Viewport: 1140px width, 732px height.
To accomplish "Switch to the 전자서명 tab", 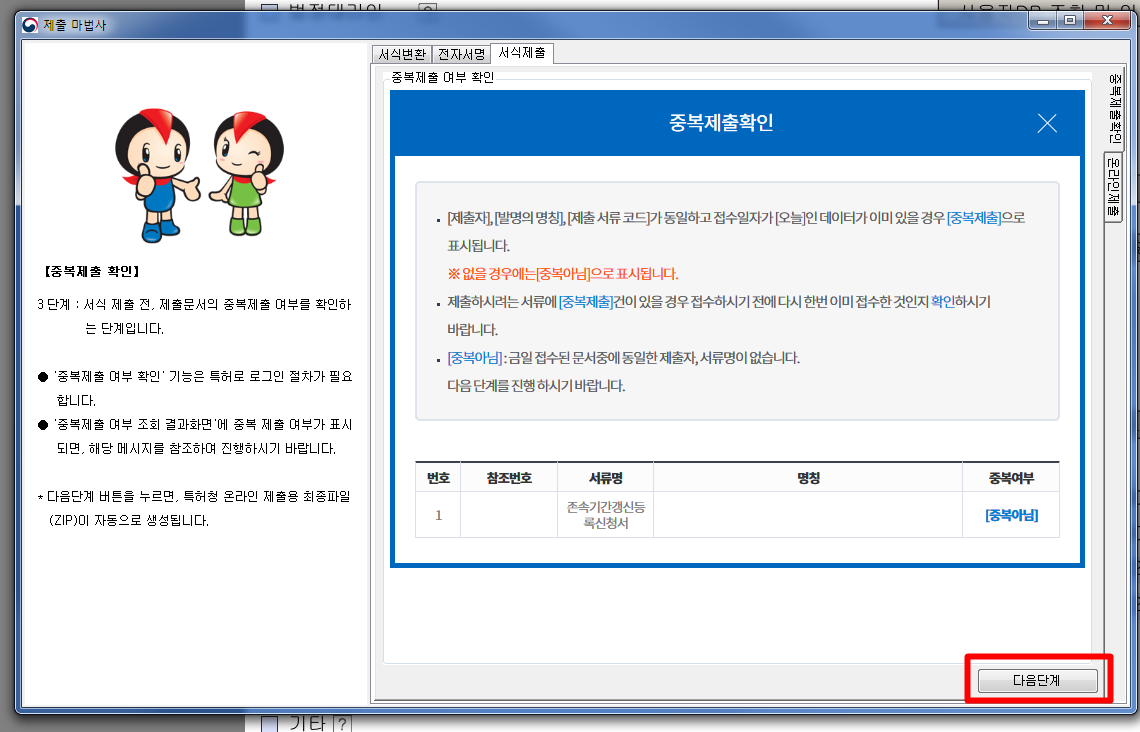I will click(462, 55).
